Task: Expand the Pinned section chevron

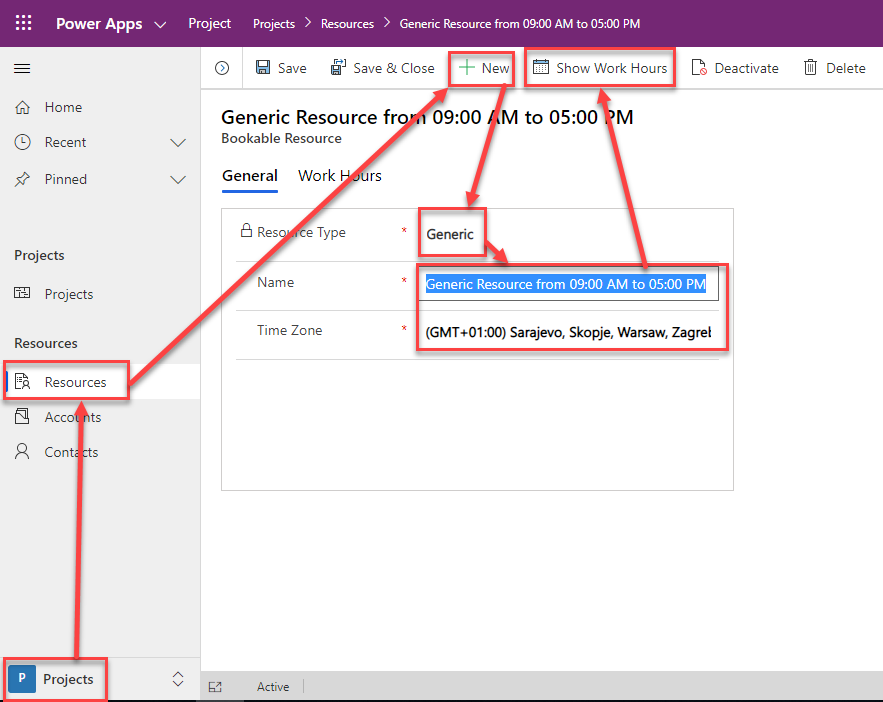Action: click(x=178, y=180)
